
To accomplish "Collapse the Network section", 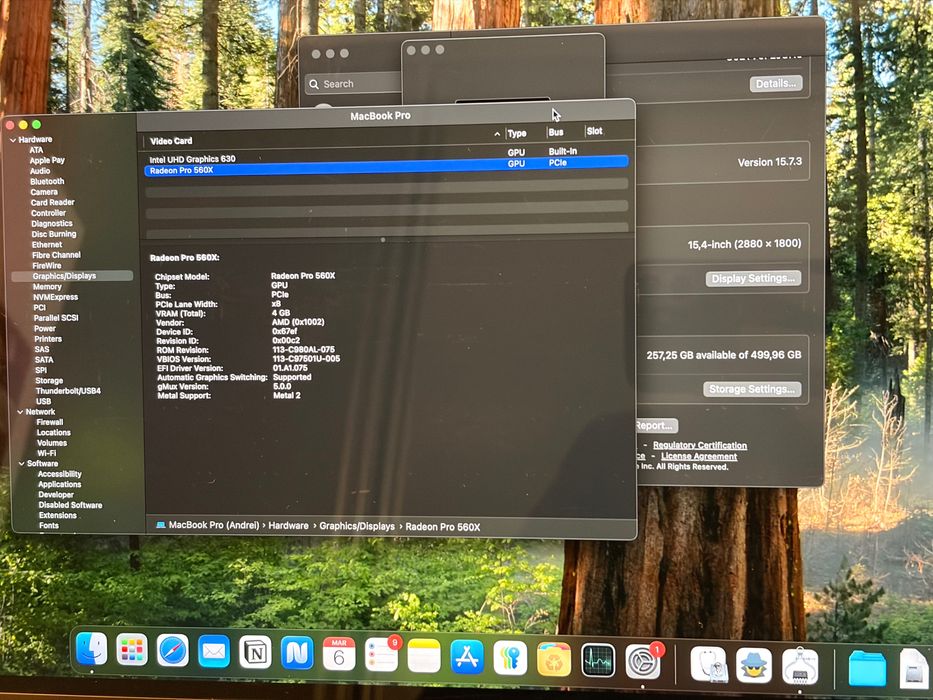I will click(x=20, y=412).
